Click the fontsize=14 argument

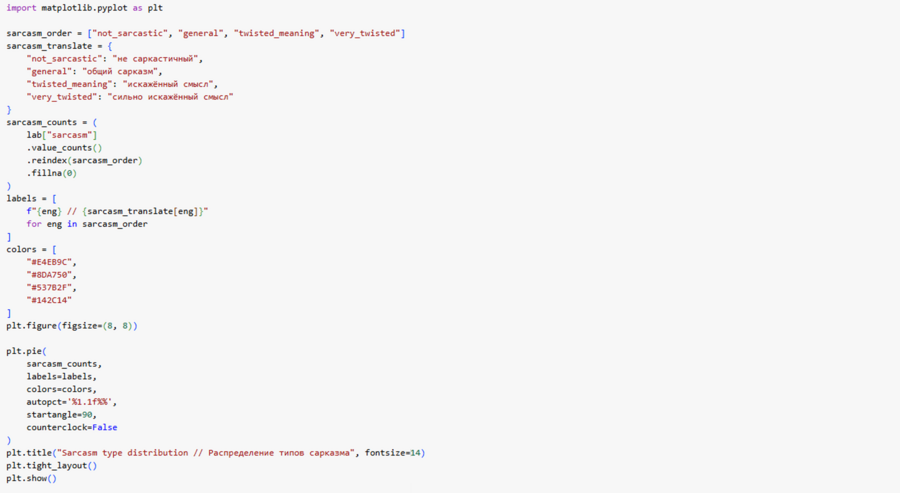pos(393,453)
